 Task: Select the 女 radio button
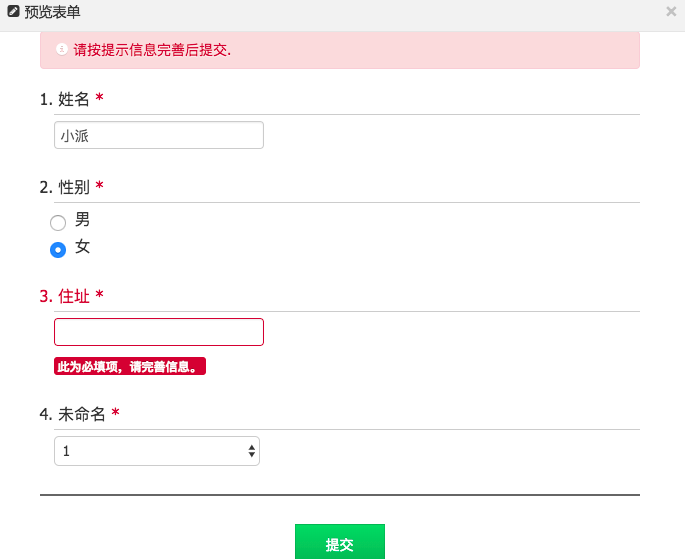click(58, 249)
